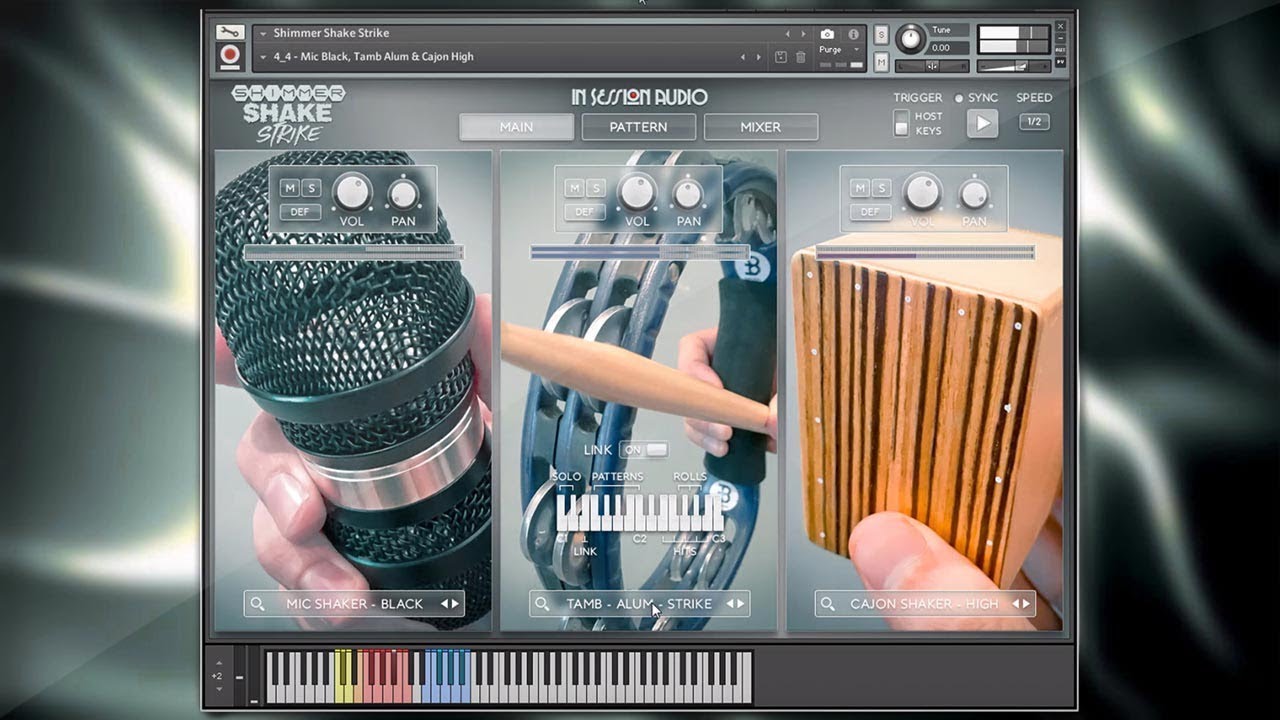Click the header volume slider
The width and height of the screenshot is (1280, 720).
click(1014, 65)
